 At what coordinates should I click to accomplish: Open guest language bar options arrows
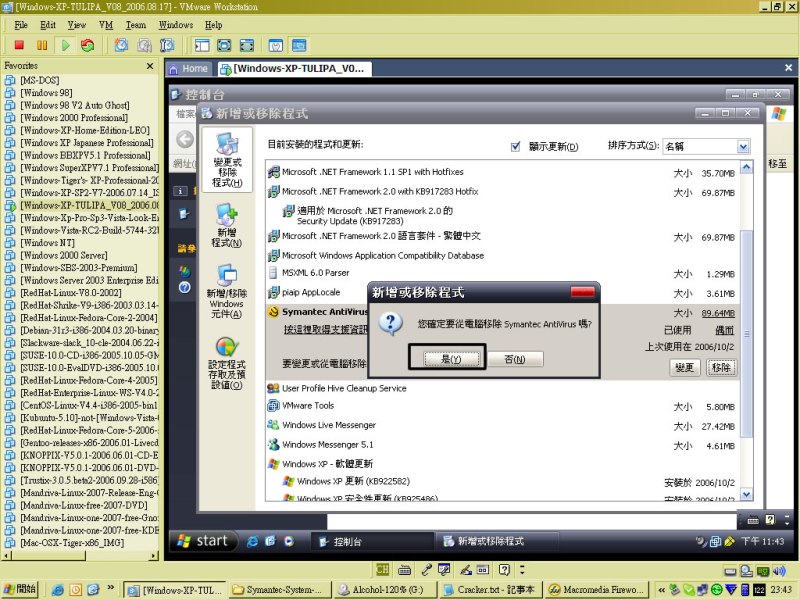(787, 520)
